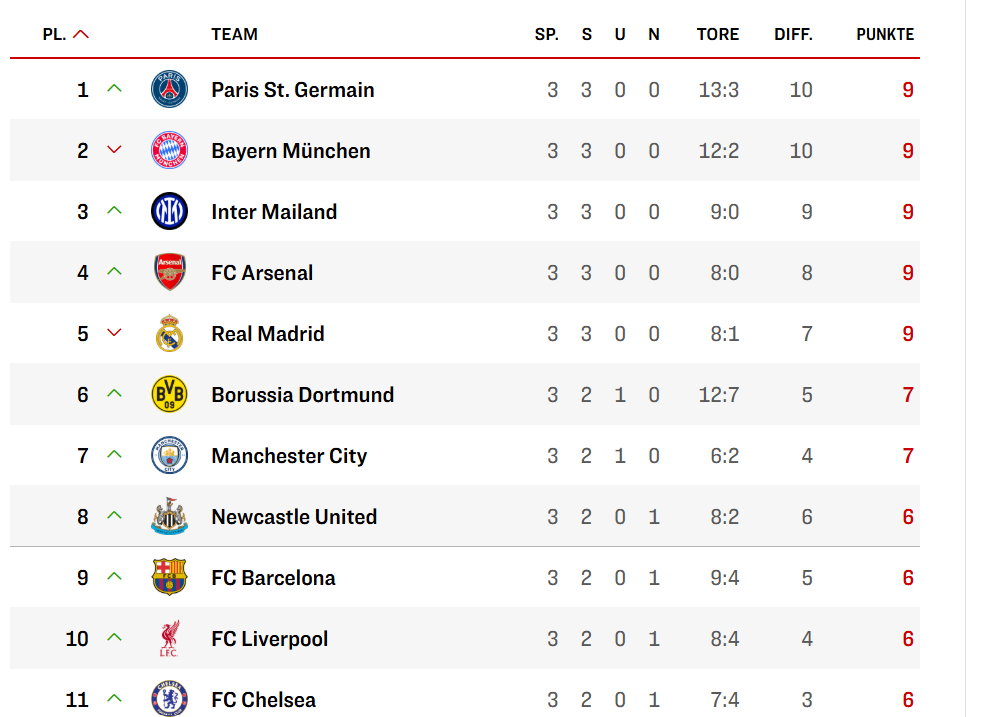Click the Real Madrid crest icon
Viewport: 982px width, 717px height.
169,334
